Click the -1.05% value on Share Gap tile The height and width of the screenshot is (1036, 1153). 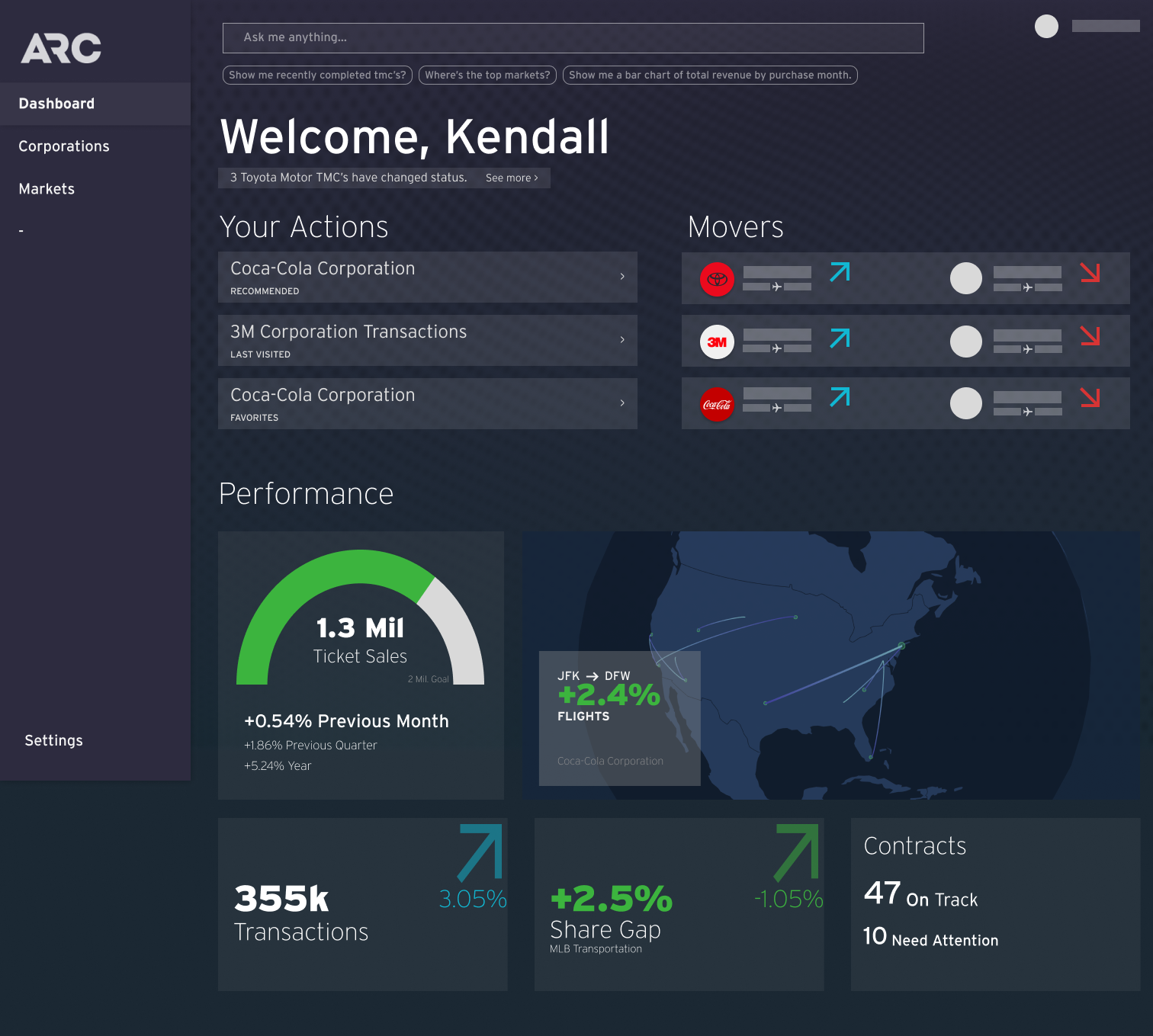(x=788, y=900)
